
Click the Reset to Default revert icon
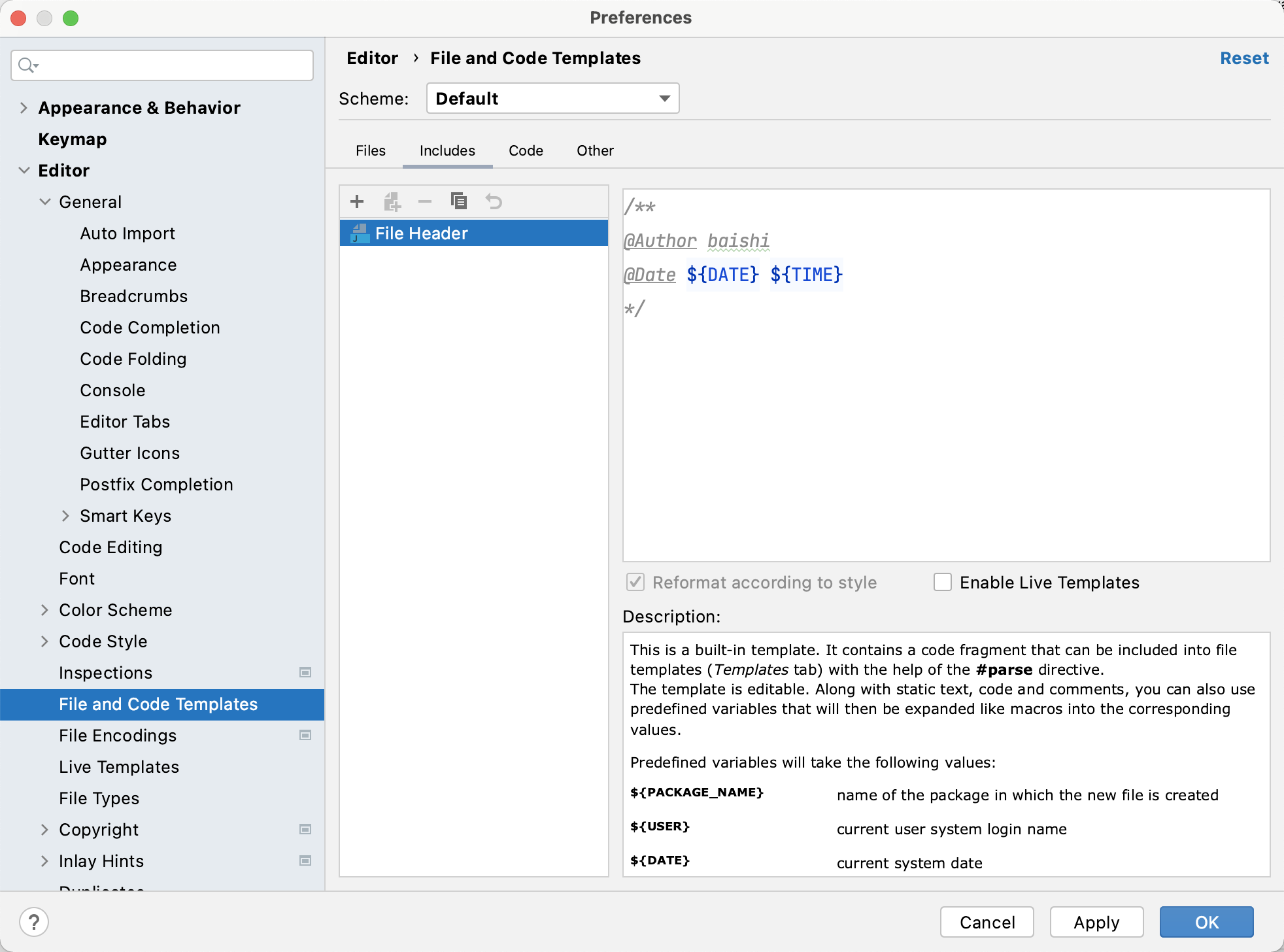(494, 201)
